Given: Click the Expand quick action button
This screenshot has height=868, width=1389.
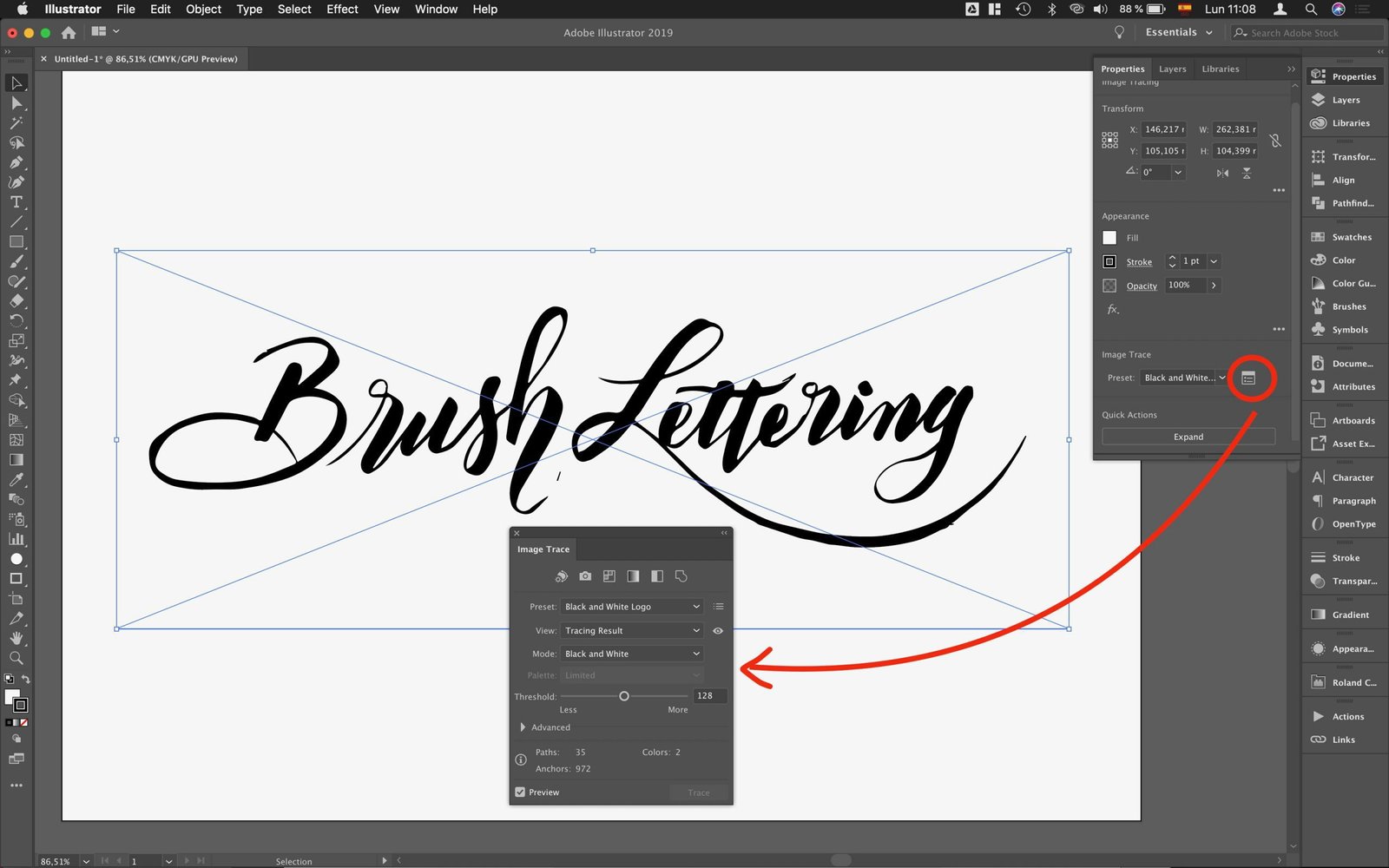Looking at the screenshot, I should click(1188, 437).
